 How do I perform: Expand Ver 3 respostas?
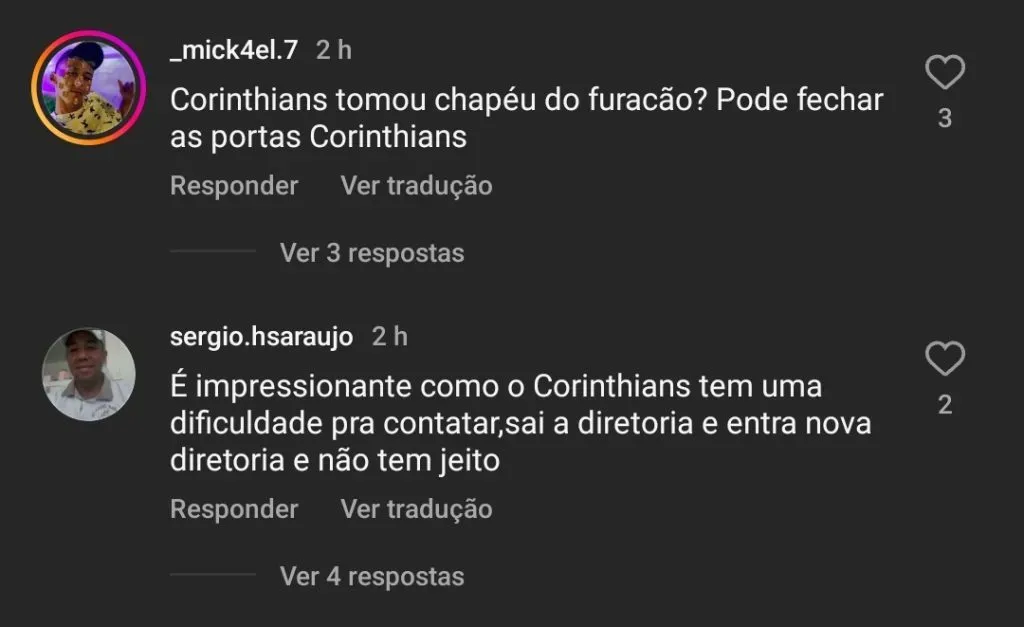click(x=372, y=253)
